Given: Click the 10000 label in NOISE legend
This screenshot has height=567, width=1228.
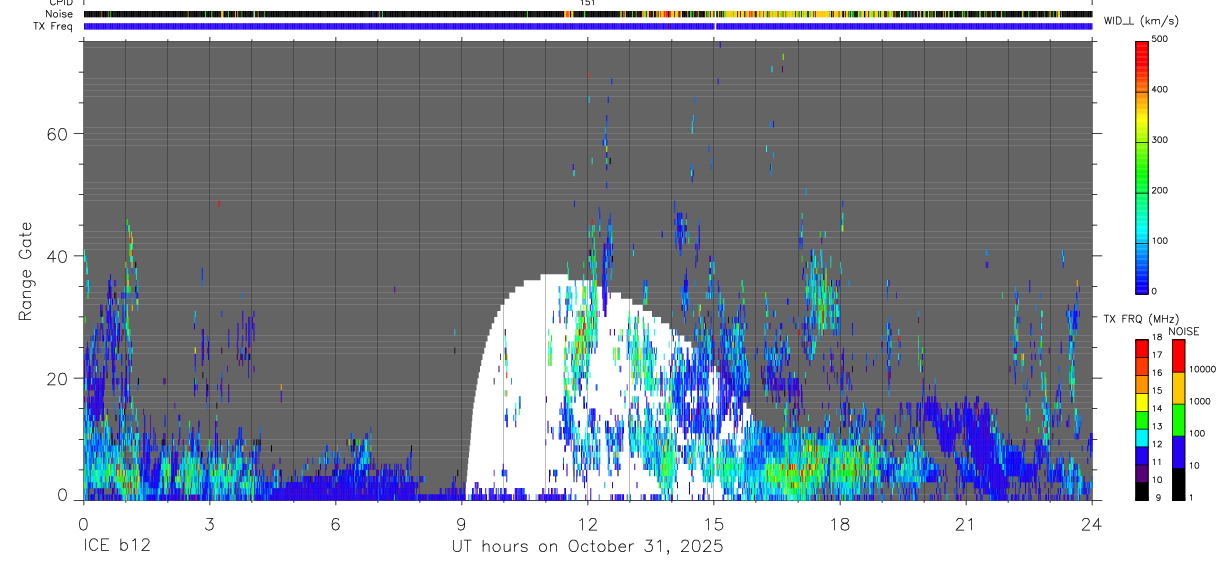Looking at the screenshot, I should 1202,369.
